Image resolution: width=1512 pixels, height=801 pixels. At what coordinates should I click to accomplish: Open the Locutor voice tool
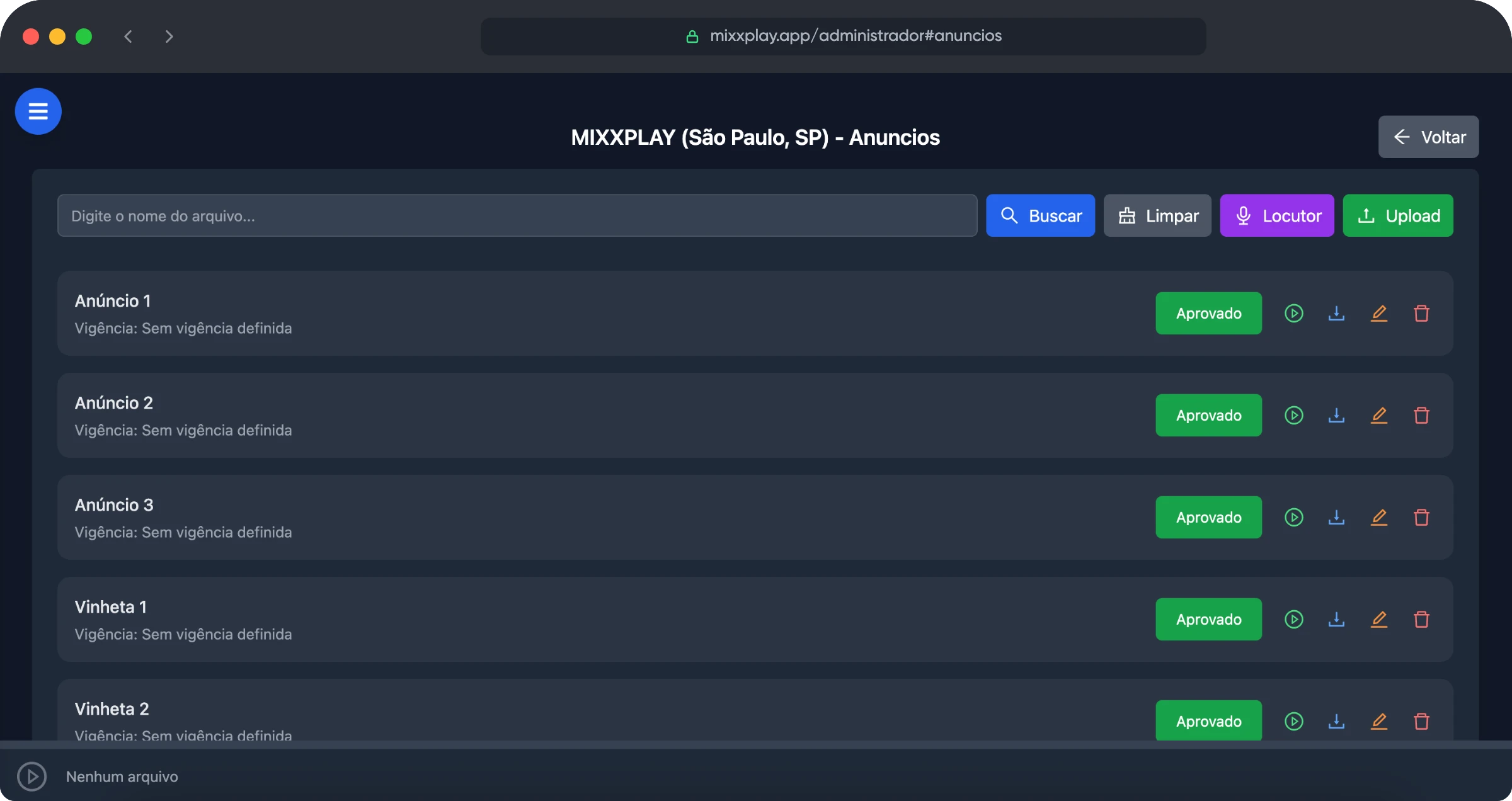1277,215
